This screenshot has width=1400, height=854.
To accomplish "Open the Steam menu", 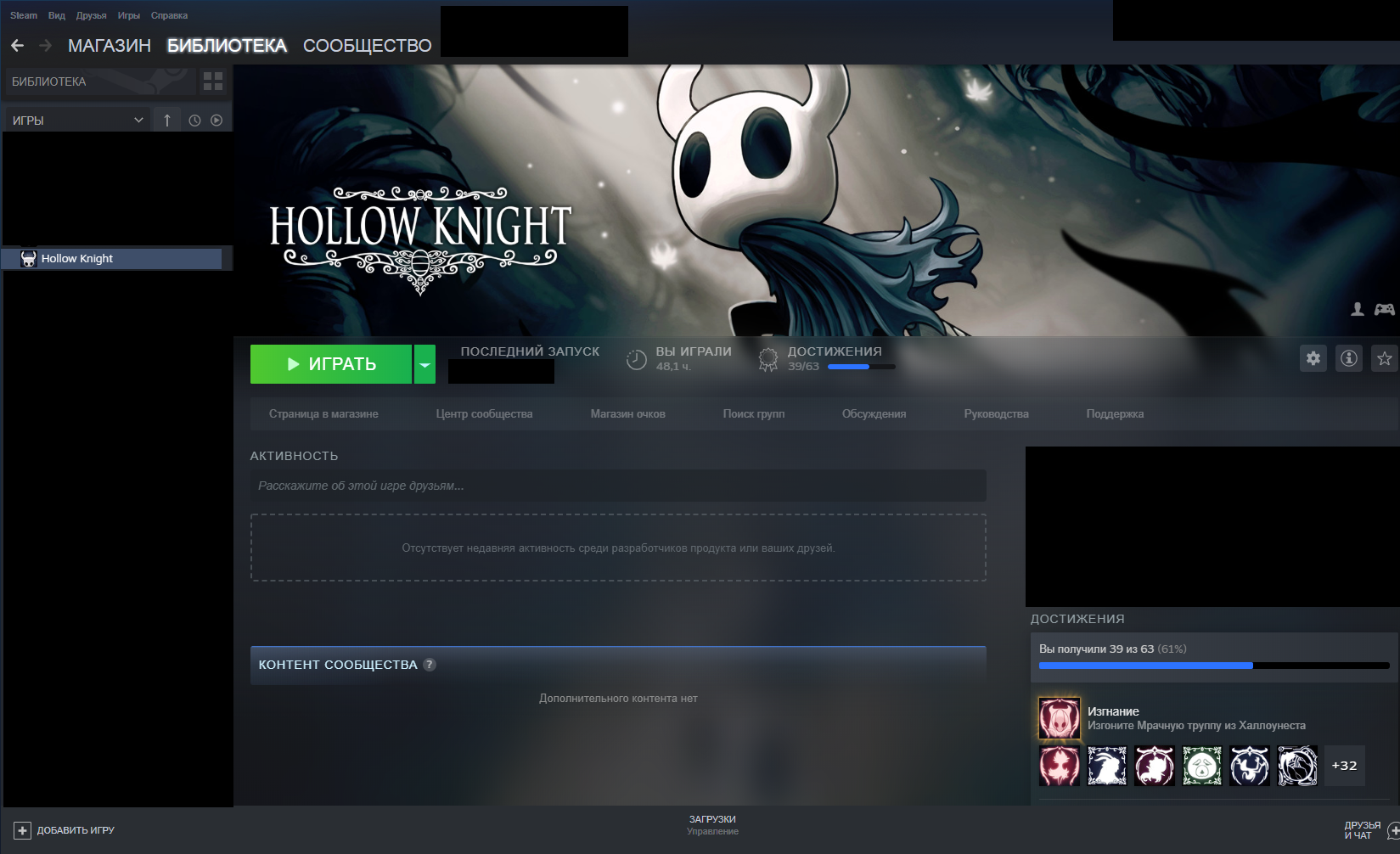I will pos(24,15).
